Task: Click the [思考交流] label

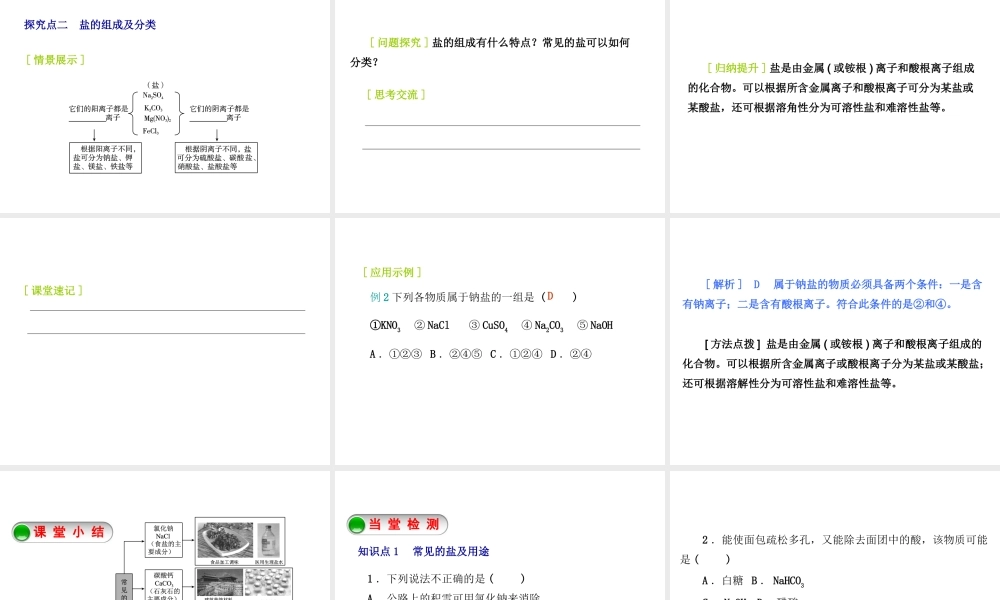Action: coord(395,94)
